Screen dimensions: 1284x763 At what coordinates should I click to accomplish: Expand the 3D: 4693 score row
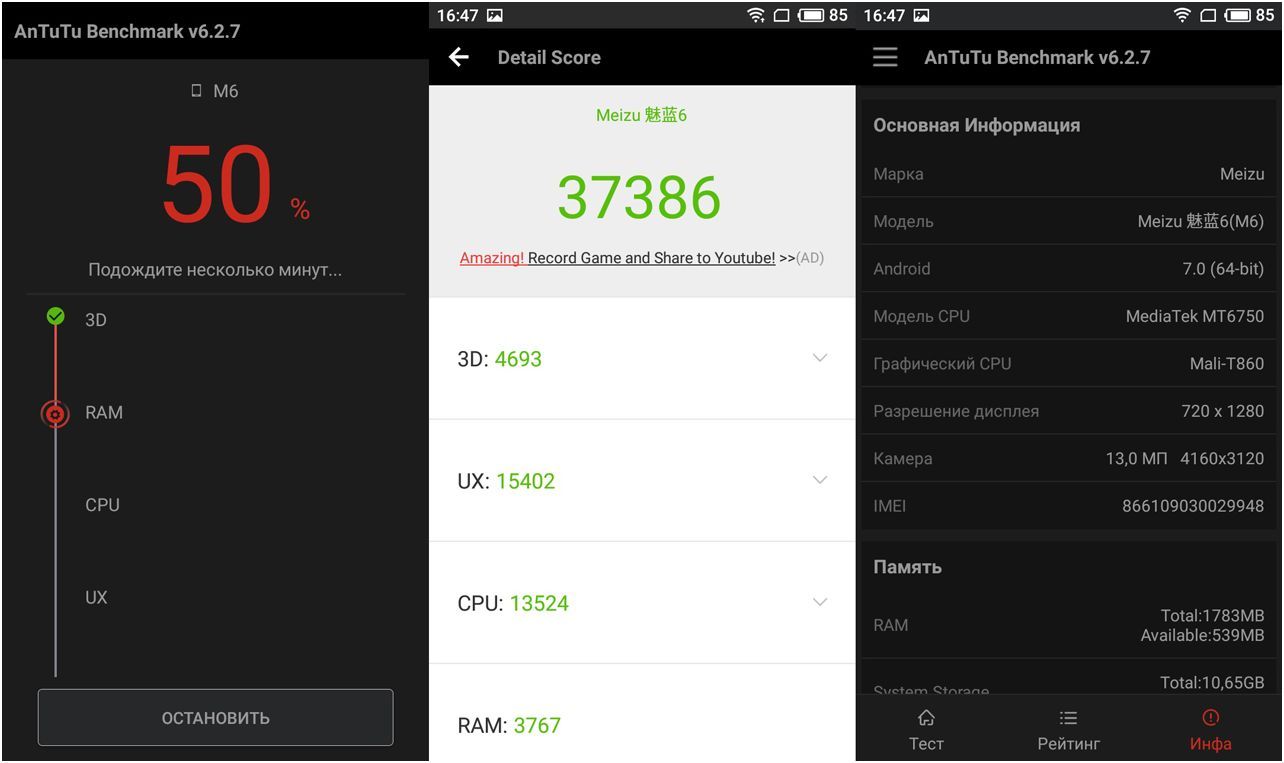click(820, 358)
